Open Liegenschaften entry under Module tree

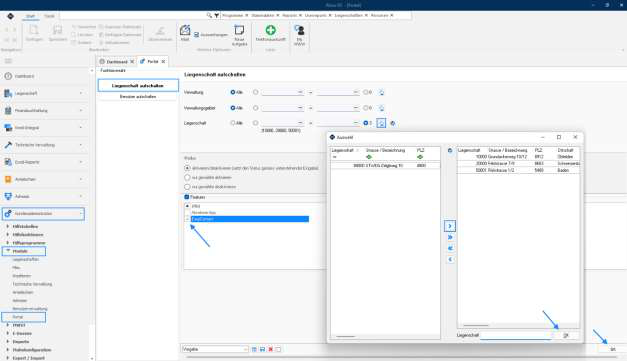(x=26, y=259)
